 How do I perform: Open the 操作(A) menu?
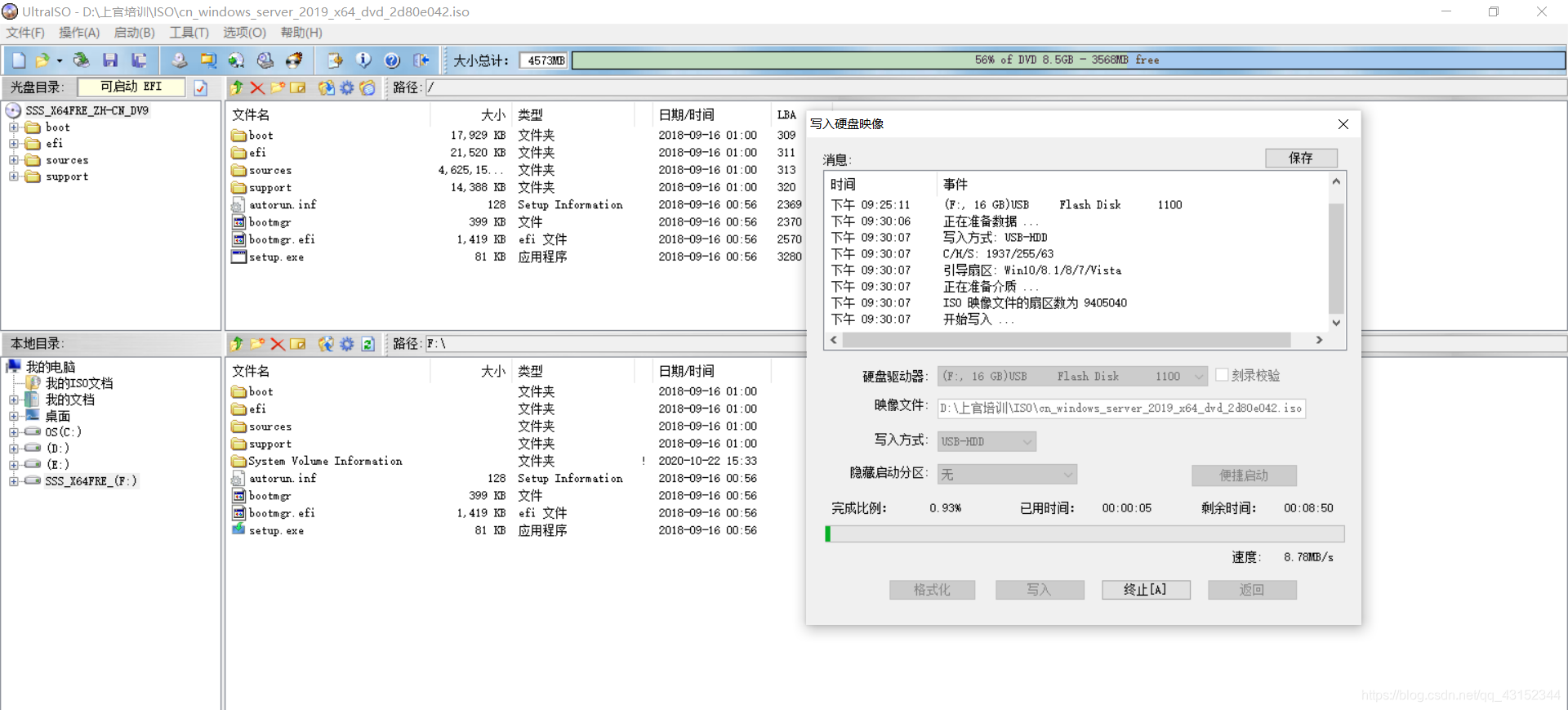[x=79, y=33]
